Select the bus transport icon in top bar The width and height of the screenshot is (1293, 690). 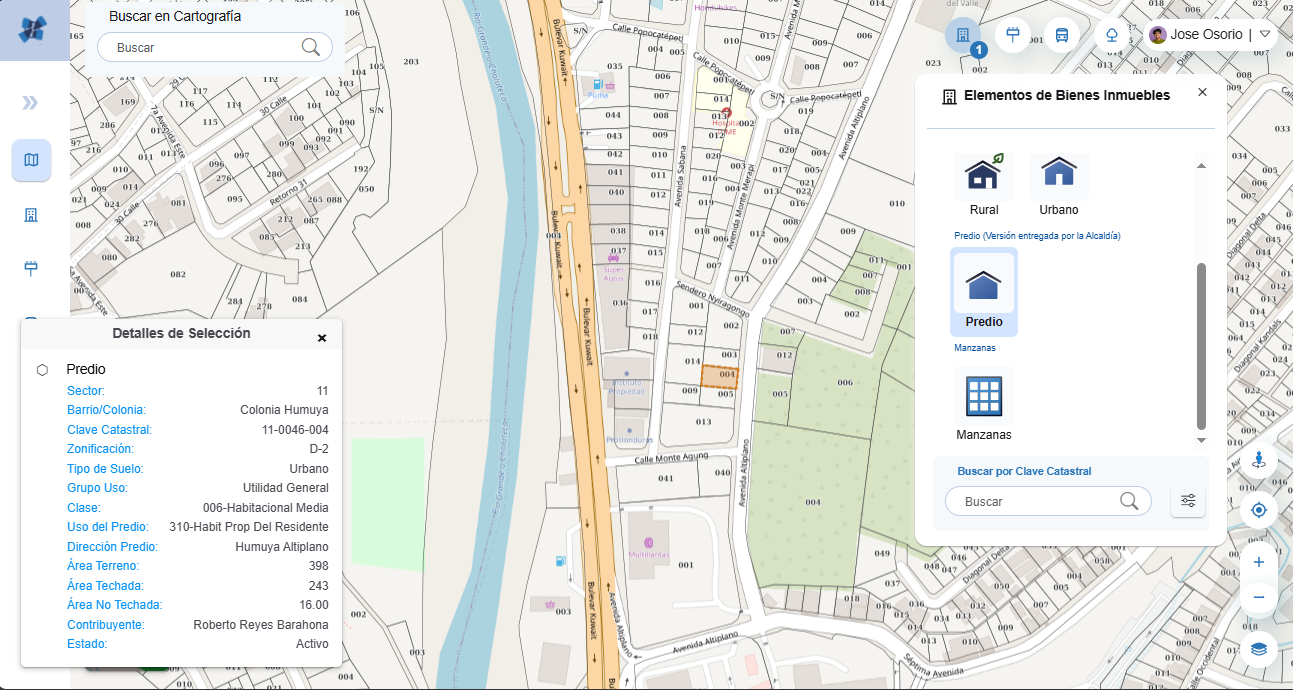coord(1062,35)
